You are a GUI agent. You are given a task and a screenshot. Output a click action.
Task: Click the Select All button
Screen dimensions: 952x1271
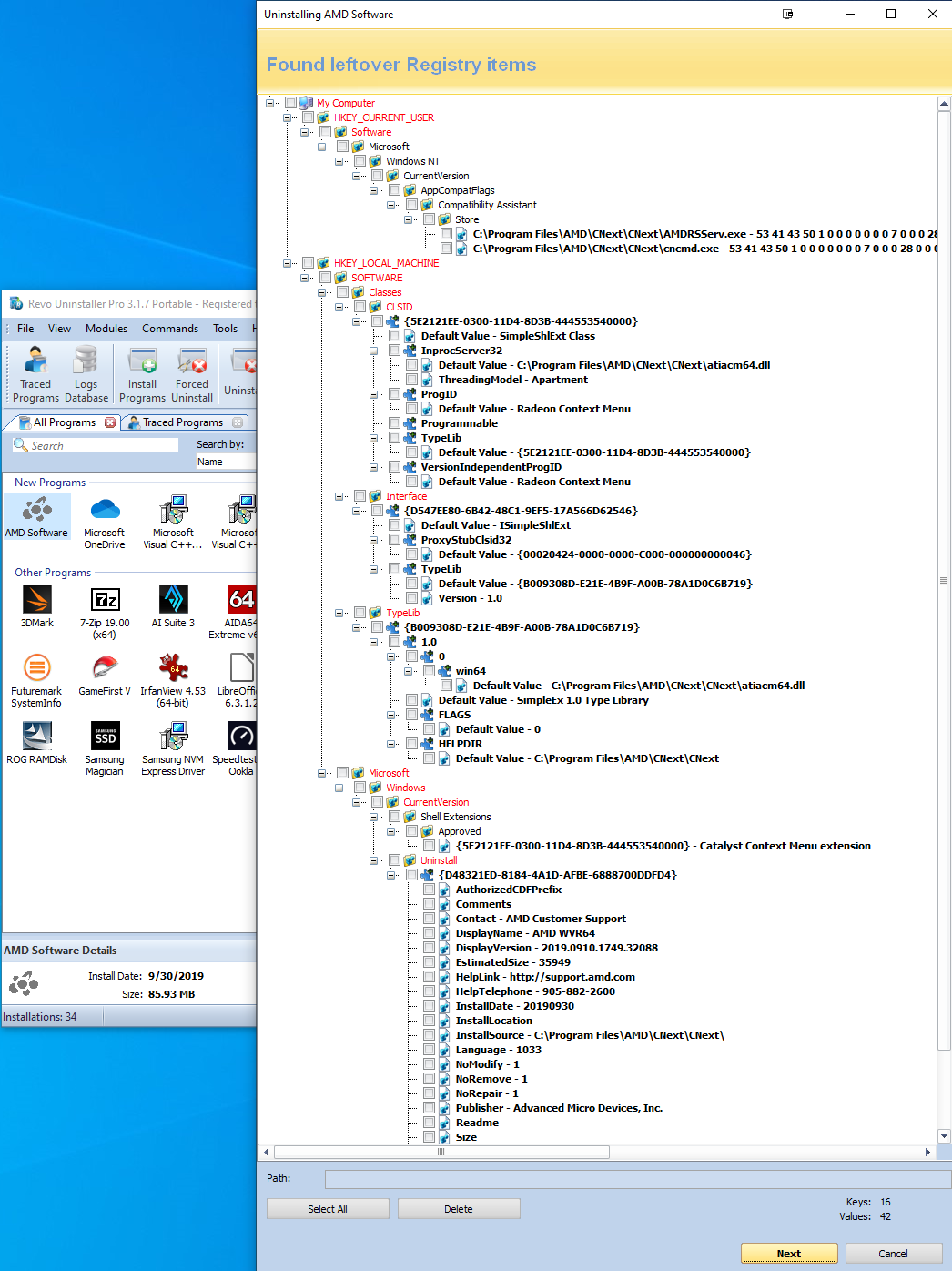pos(328,1209)
